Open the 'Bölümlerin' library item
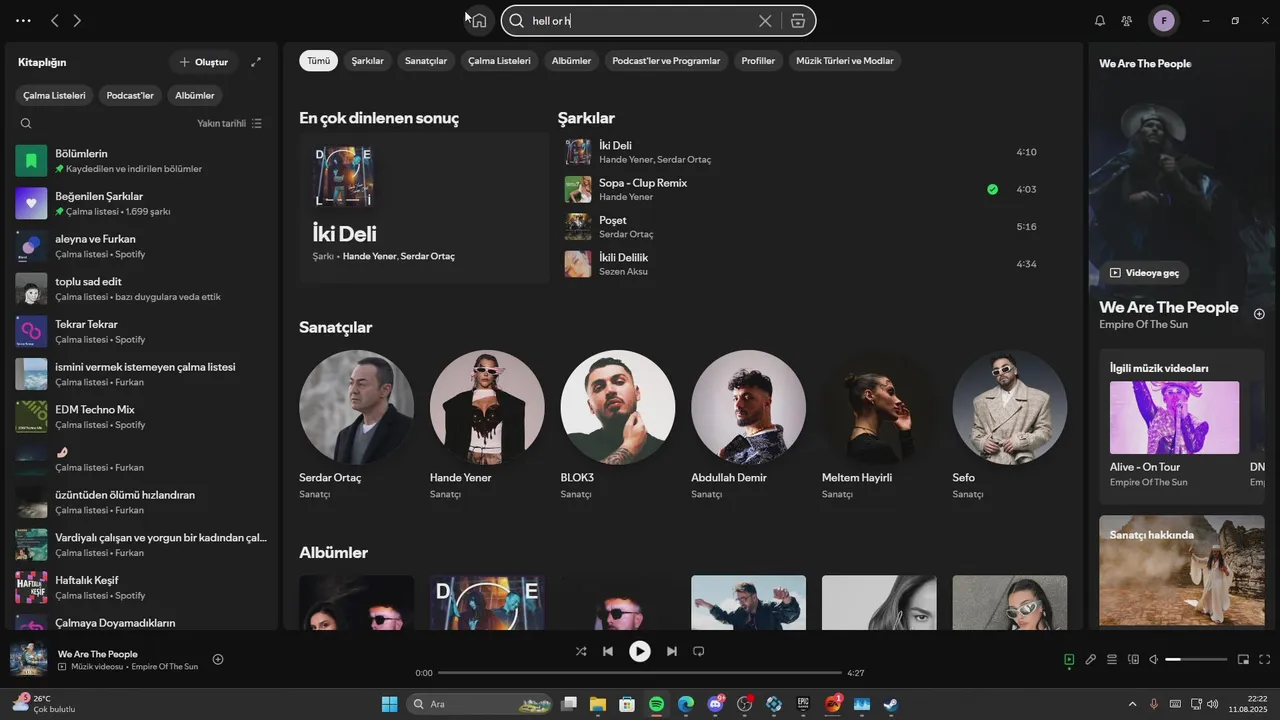This screenshot has height=720, width=1280. tap(141, 160)
